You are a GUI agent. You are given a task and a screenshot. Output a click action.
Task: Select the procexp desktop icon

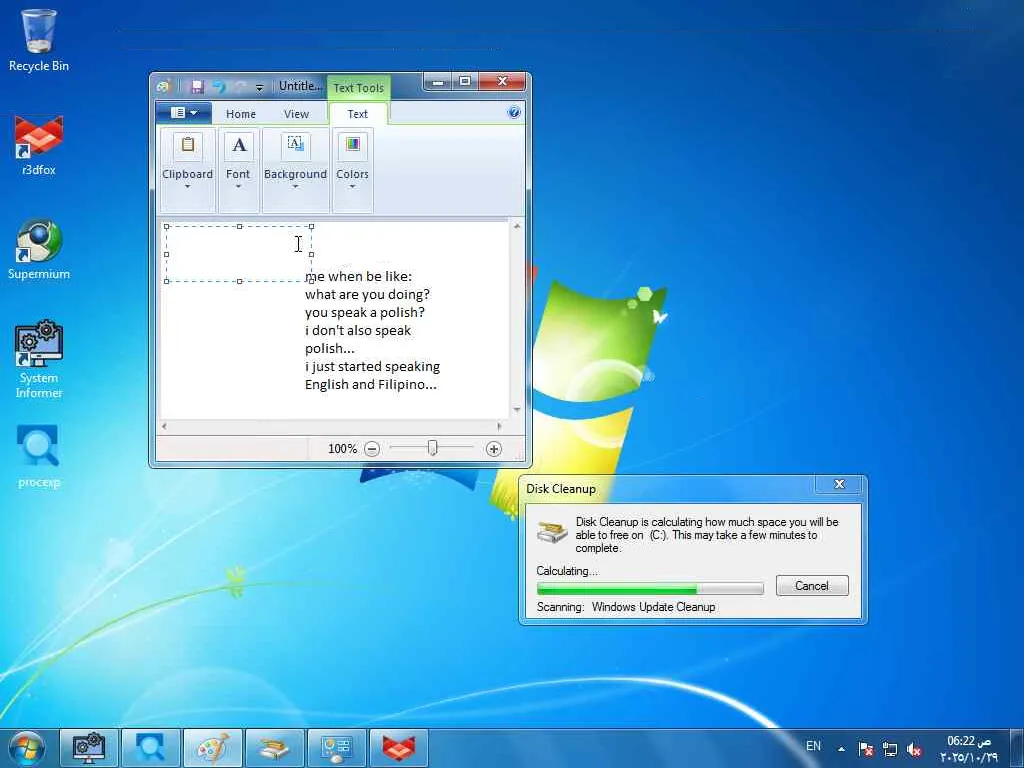(x=39, y=456)
